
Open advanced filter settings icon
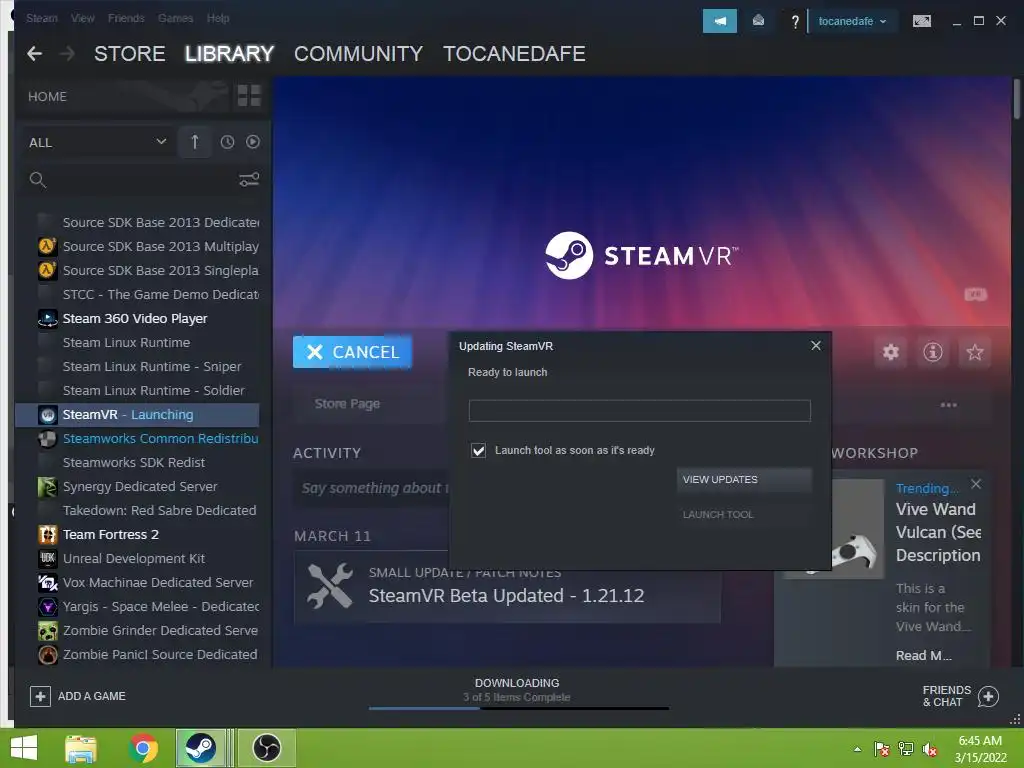(x=249, y=180)
